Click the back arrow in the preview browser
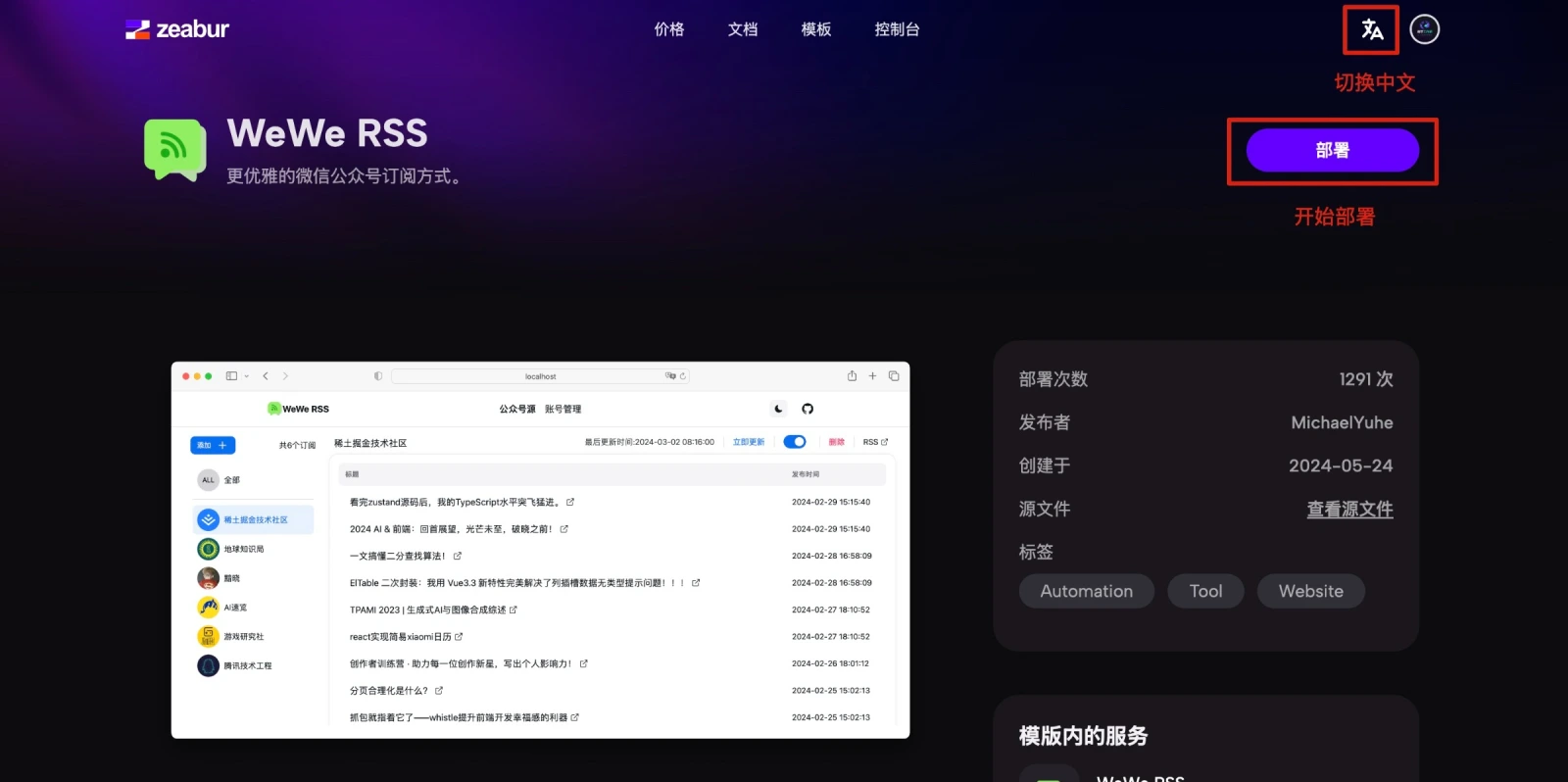The height and width of the screenshot is (782, 1568). 266,376
